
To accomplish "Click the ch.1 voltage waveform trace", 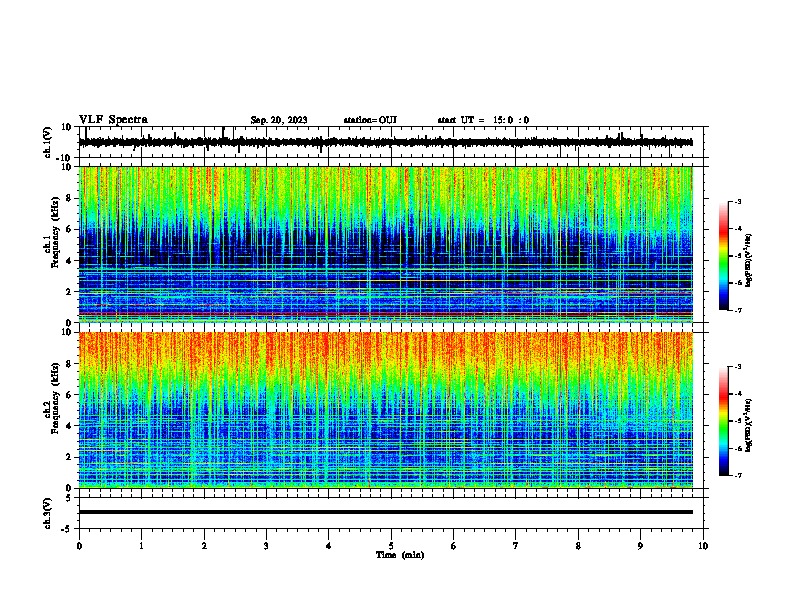I will pyautogui.click(x=386, y=142).
